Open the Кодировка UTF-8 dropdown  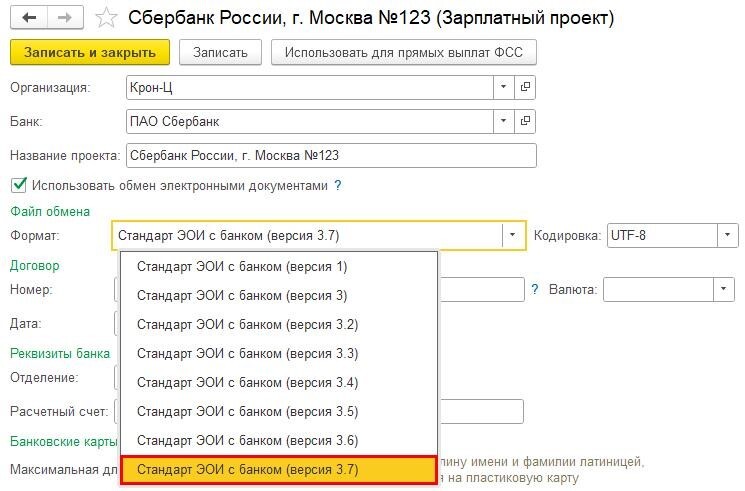click(726, 236)
